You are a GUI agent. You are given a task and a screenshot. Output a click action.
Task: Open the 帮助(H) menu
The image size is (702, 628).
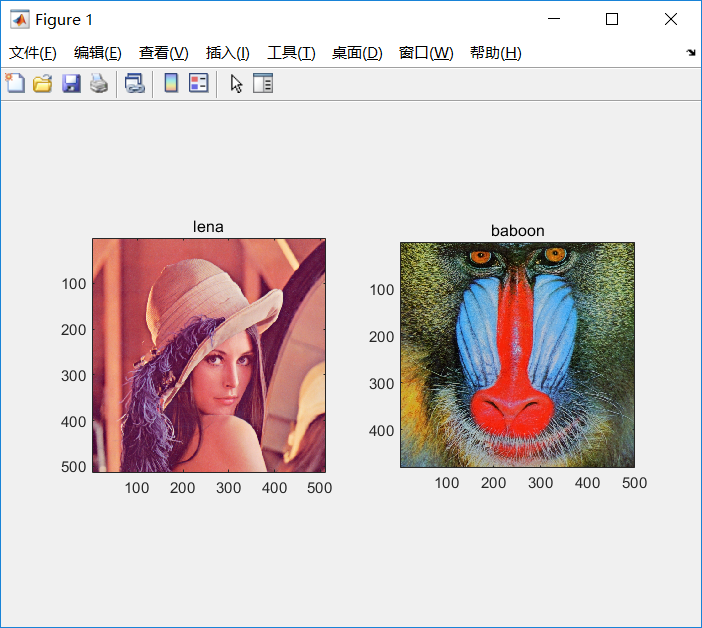496,53
